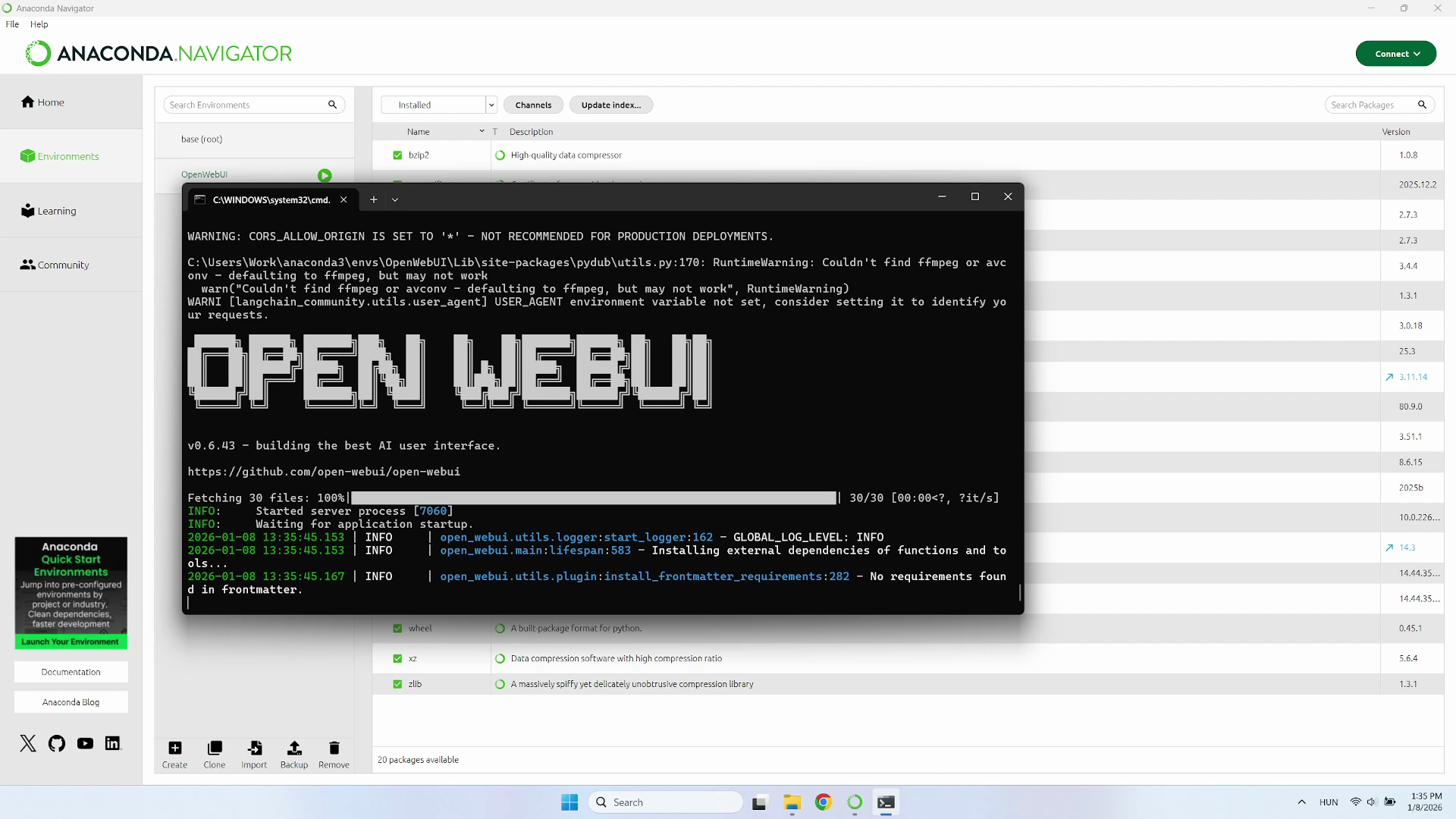Click inside the Search Packages field

point(1371,105)
